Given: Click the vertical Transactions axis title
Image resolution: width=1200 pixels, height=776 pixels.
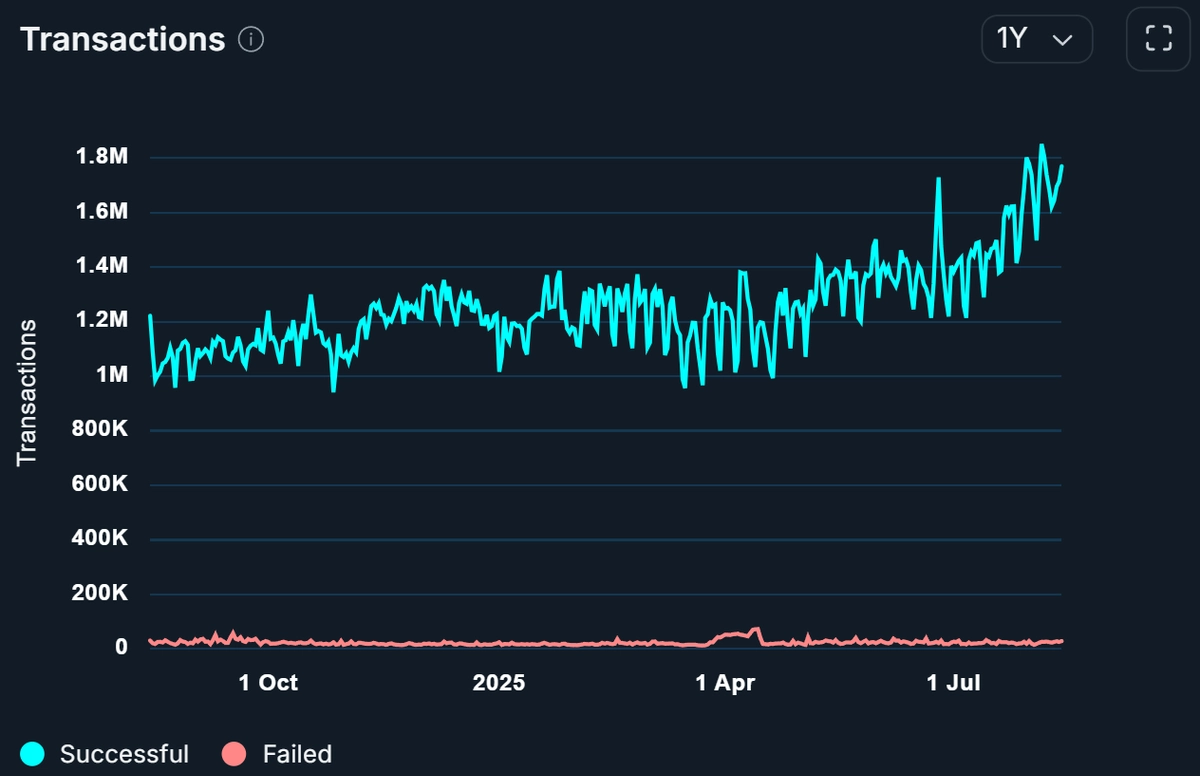Looking at the screenshot, I should [27, 392].
